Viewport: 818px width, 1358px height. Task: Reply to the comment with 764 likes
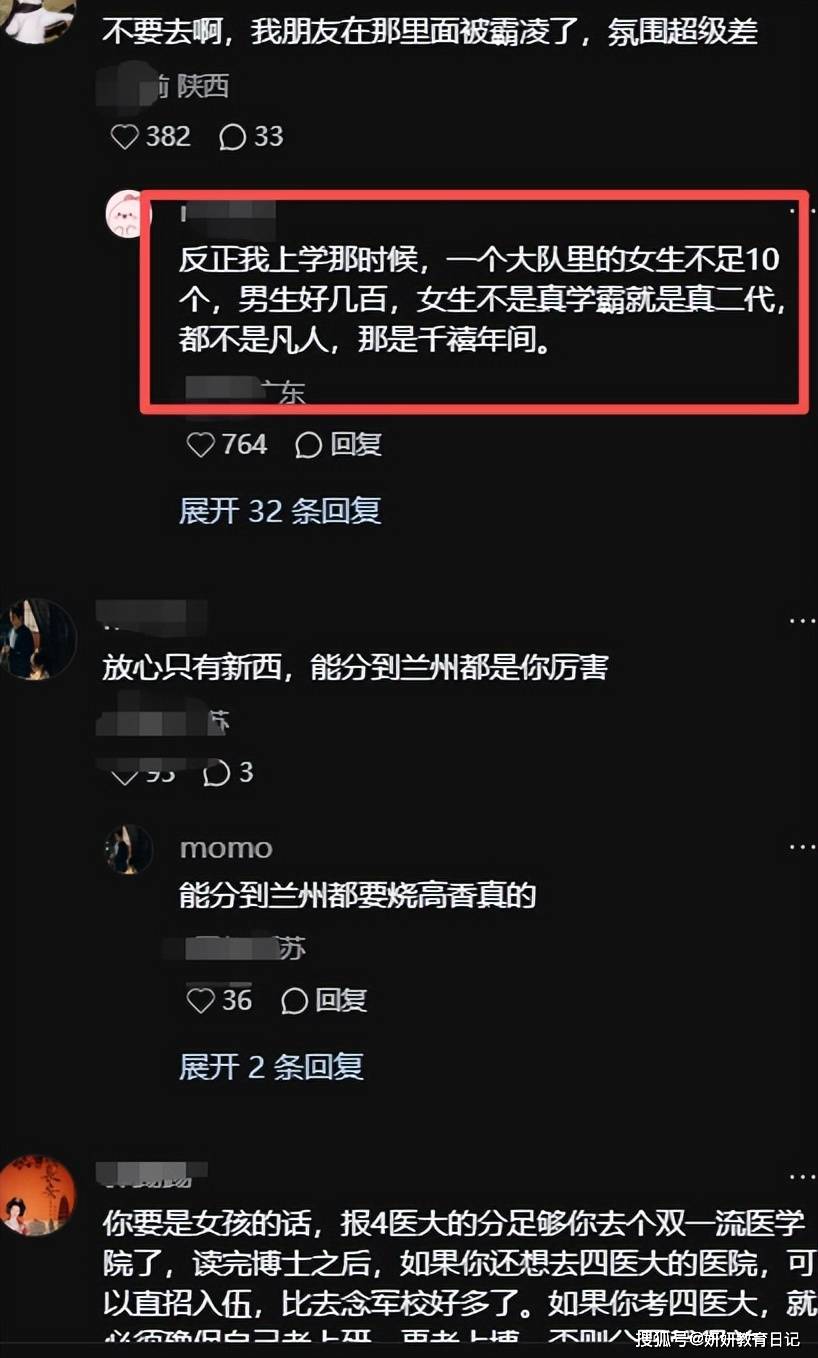point(338,445)
